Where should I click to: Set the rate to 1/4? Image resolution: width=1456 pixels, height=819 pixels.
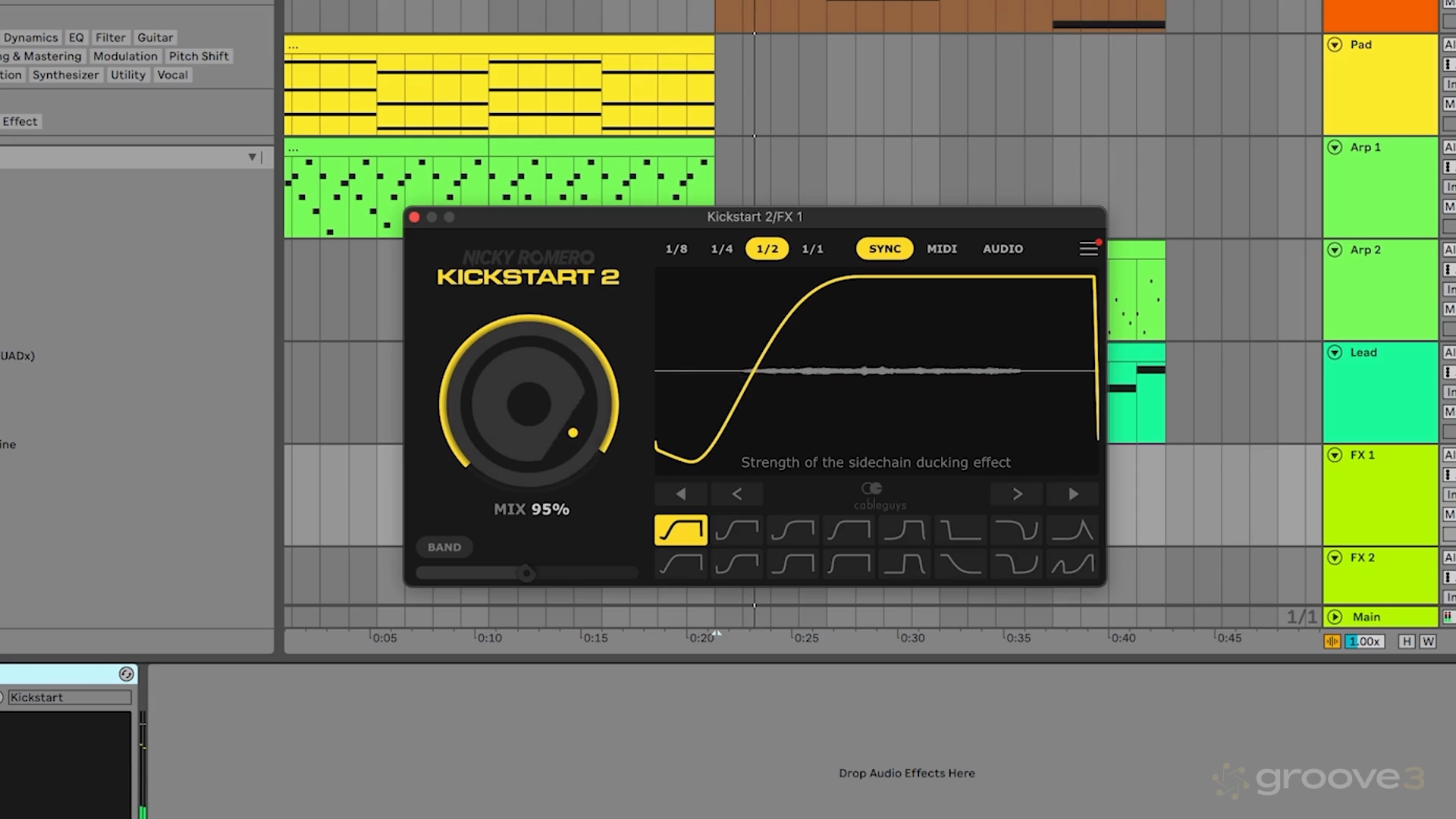pos(722,249)
